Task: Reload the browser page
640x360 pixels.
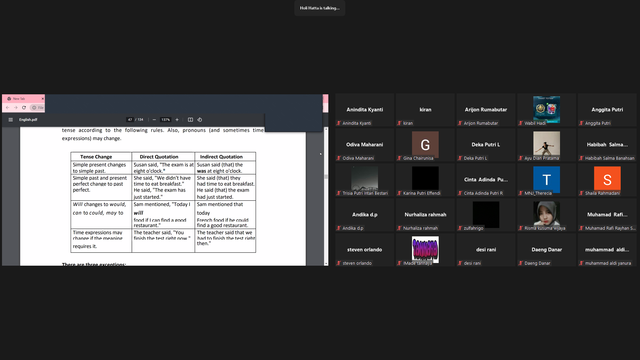Action: tap(24, 107)
